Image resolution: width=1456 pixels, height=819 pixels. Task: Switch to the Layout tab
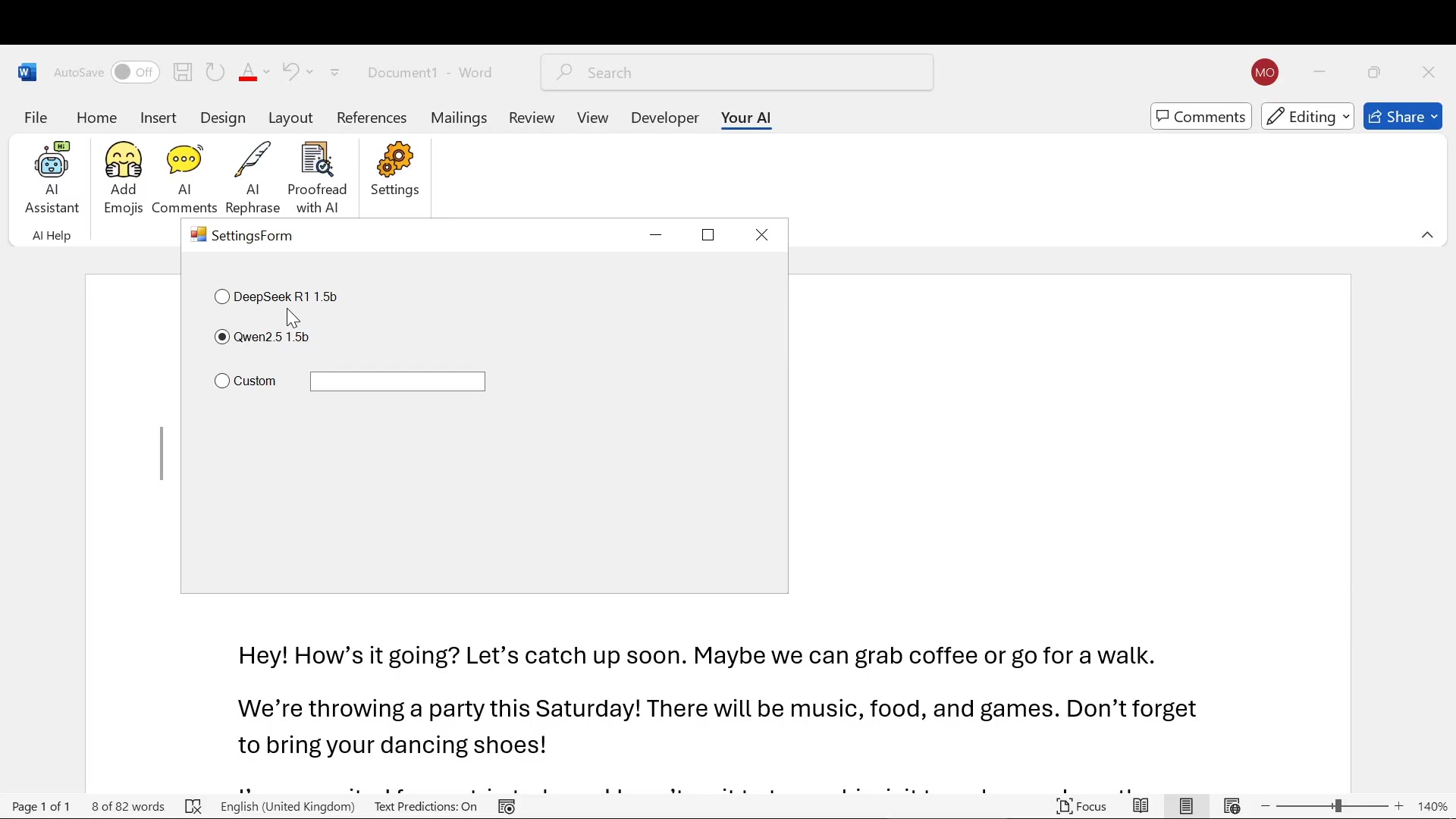(290, 118)
